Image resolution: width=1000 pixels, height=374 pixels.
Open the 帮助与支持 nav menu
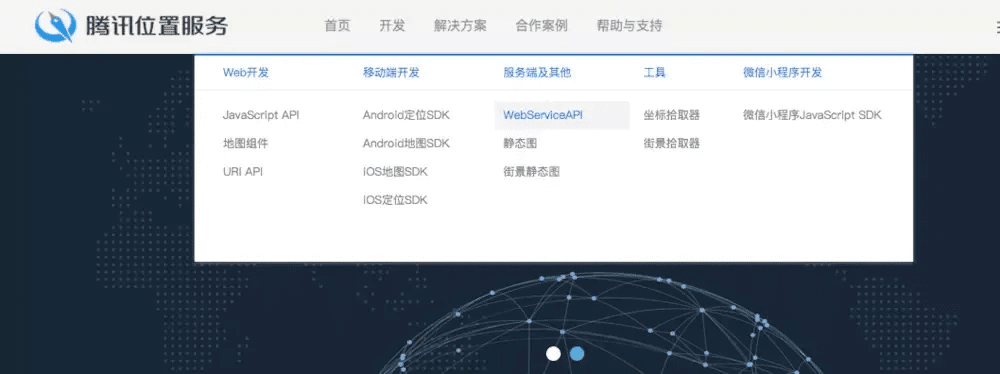point(629,26)
